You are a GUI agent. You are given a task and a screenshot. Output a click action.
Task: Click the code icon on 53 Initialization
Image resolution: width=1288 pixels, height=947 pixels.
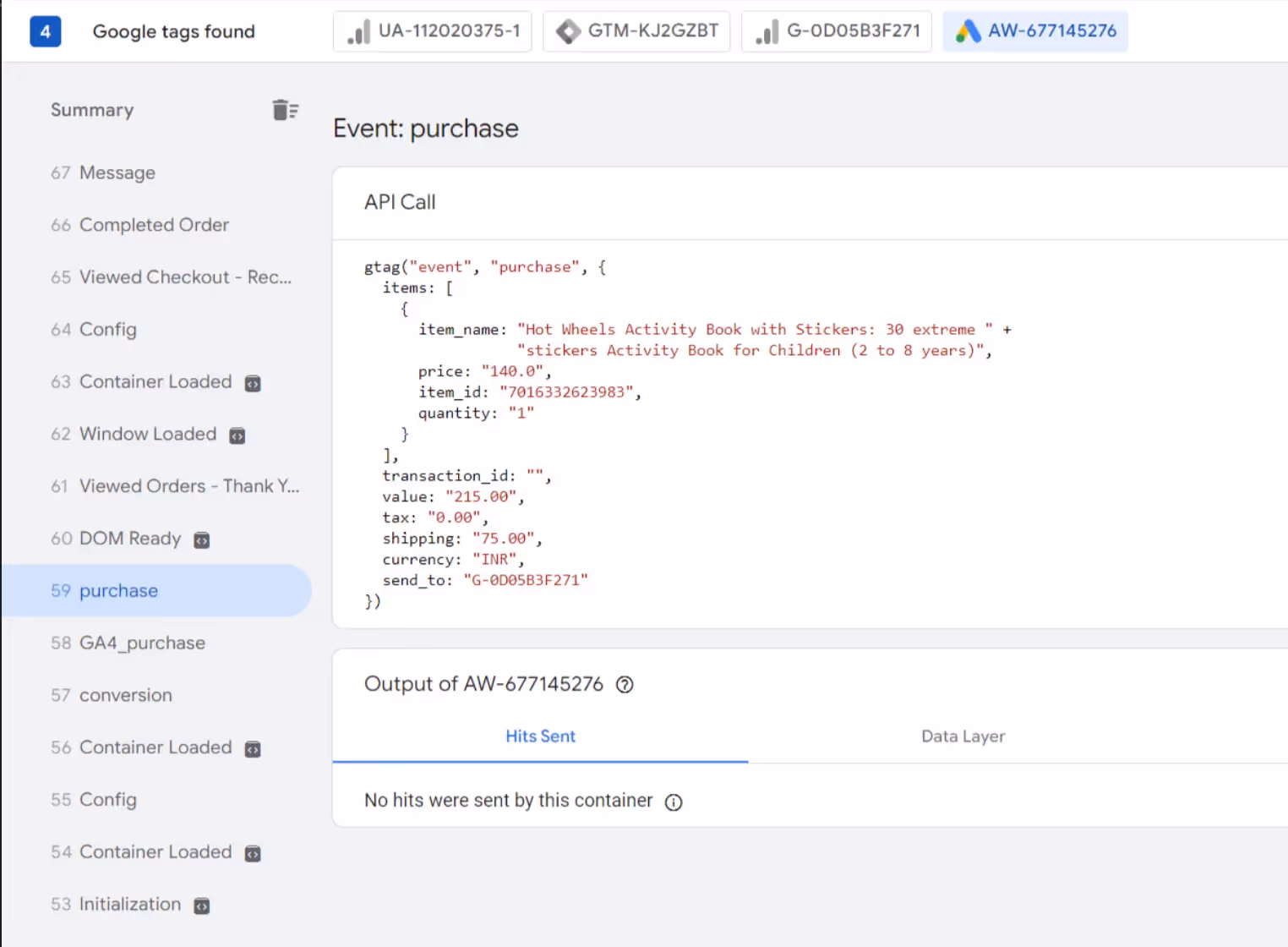pyautogui.click(x=202, y=906)
